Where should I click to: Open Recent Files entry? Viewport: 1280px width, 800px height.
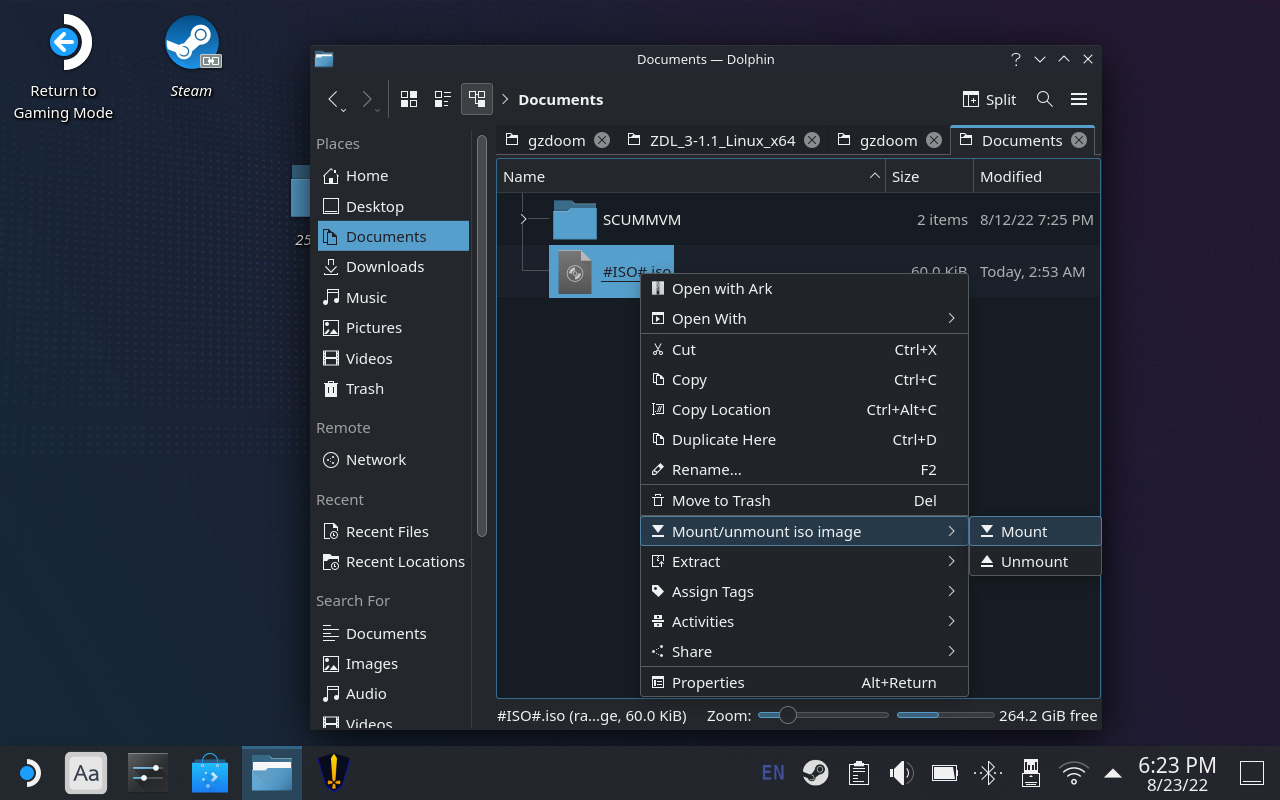point(393,532)
